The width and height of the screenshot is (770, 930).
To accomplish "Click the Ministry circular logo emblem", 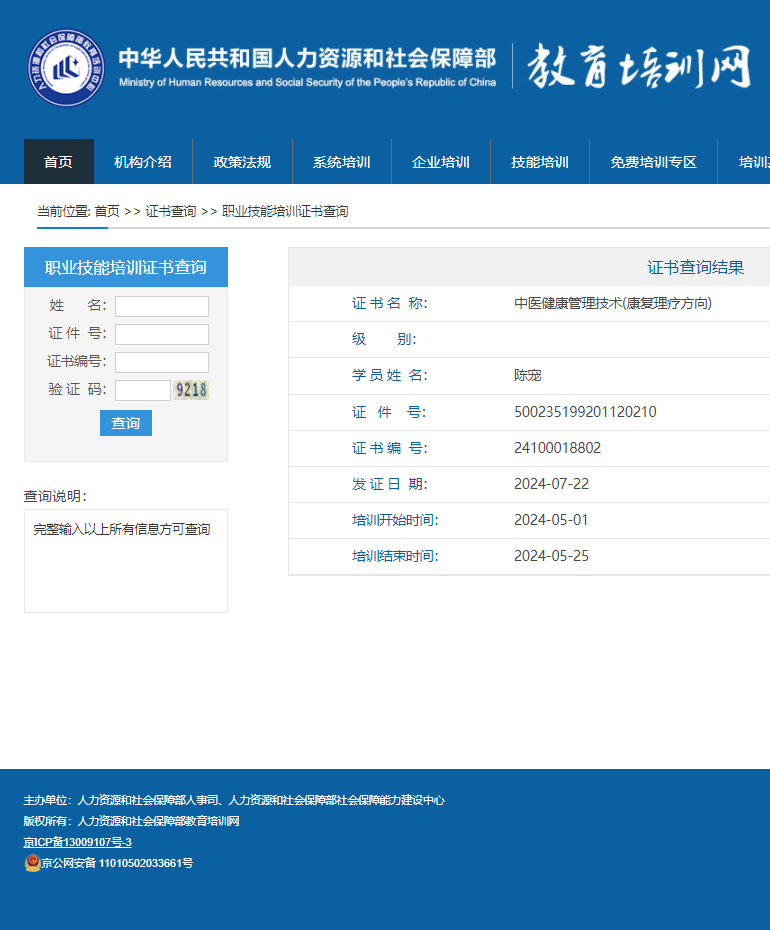I will 66,69.
